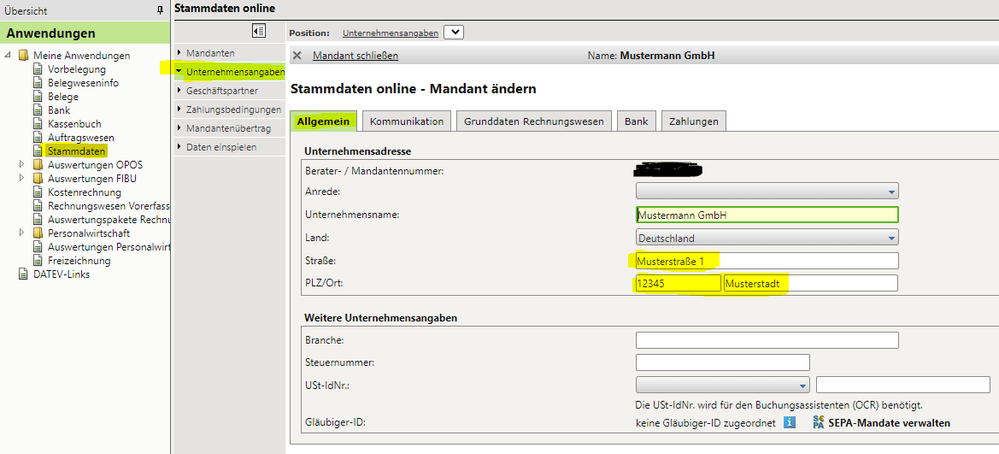Click the Branche input field
The image size is (999, 454).
767,340
